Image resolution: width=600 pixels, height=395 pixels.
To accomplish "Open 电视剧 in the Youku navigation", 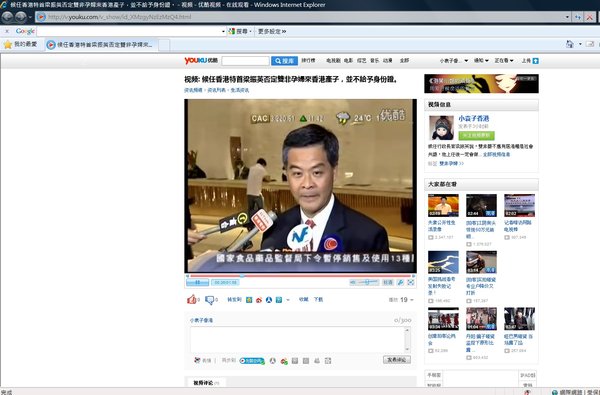I will [333, 60].
